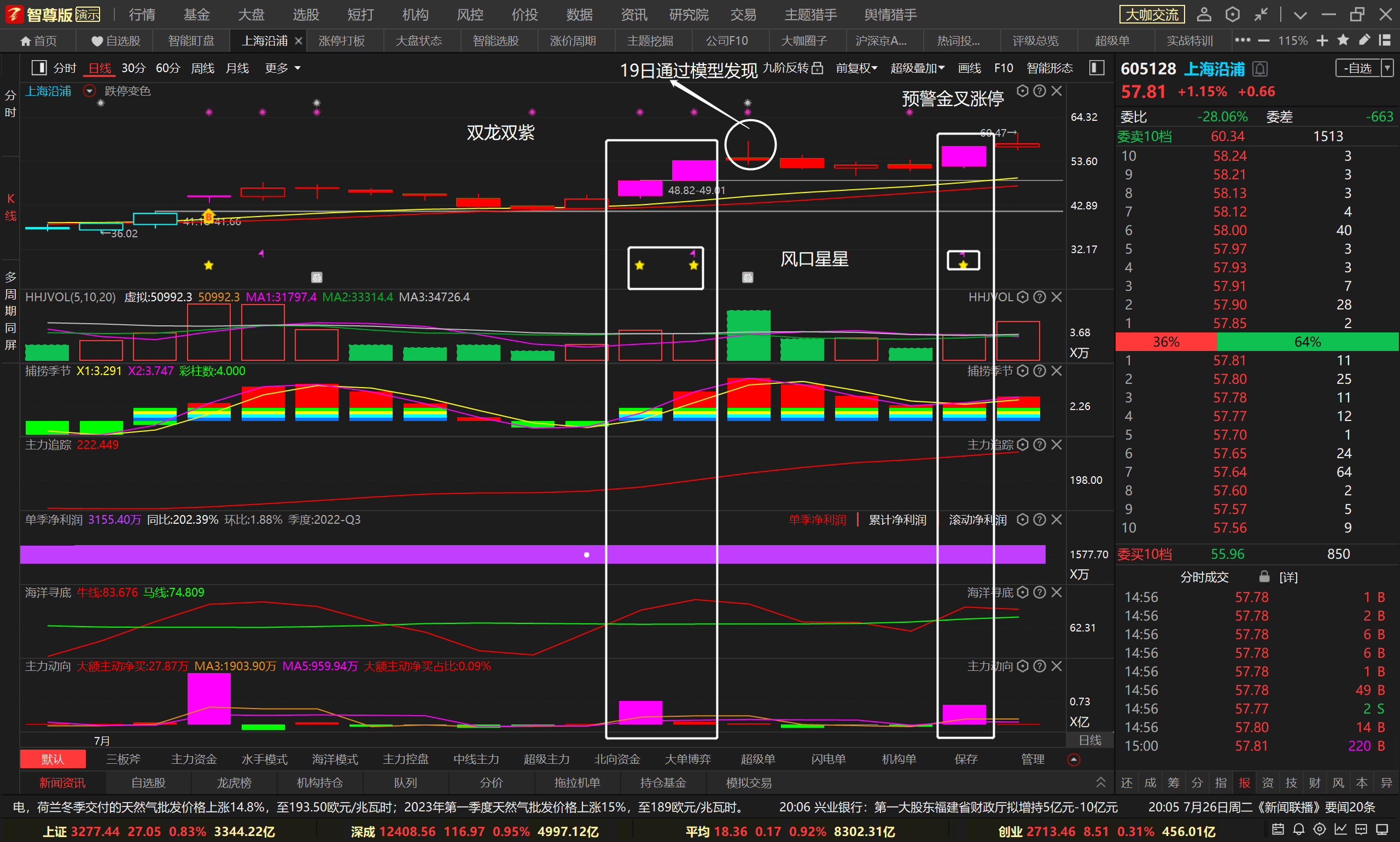Image resolution: width=1400 pixels, height=842 pixels.
Task: Click the favorites star icon in tab bar
Action: [1343, 40]
